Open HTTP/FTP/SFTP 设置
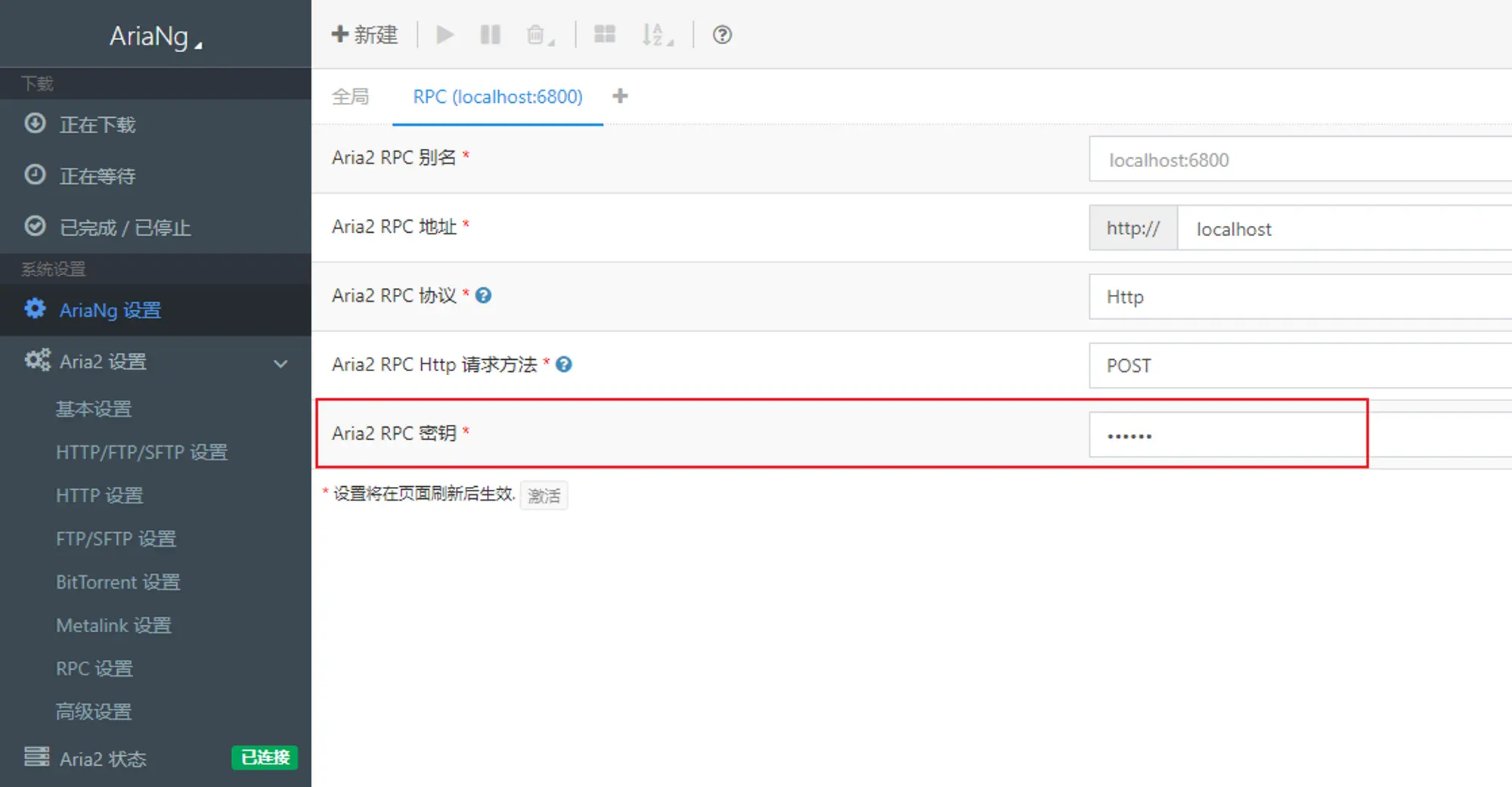 point(141,452)
